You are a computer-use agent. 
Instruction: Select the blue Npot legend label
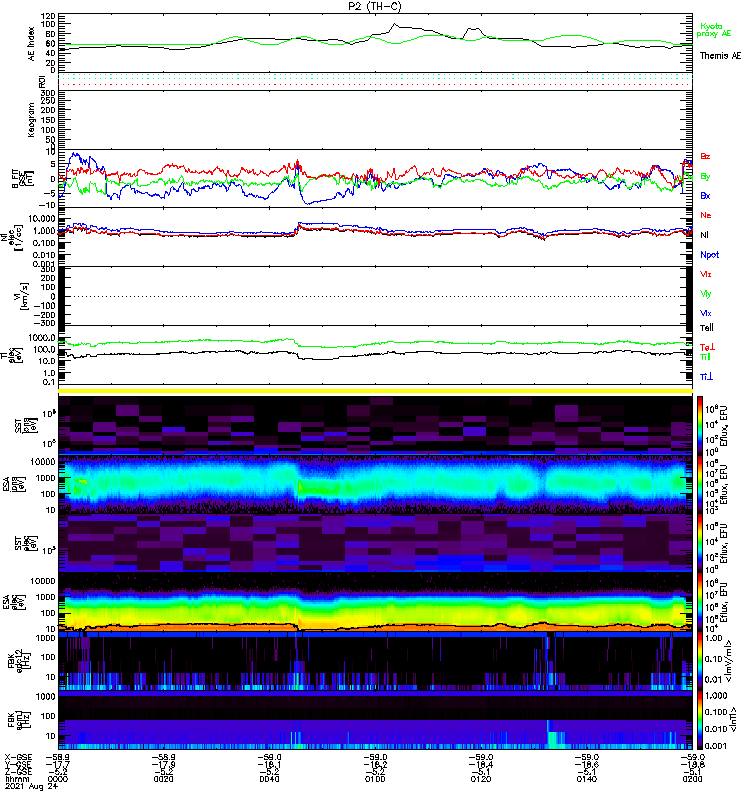709,255
